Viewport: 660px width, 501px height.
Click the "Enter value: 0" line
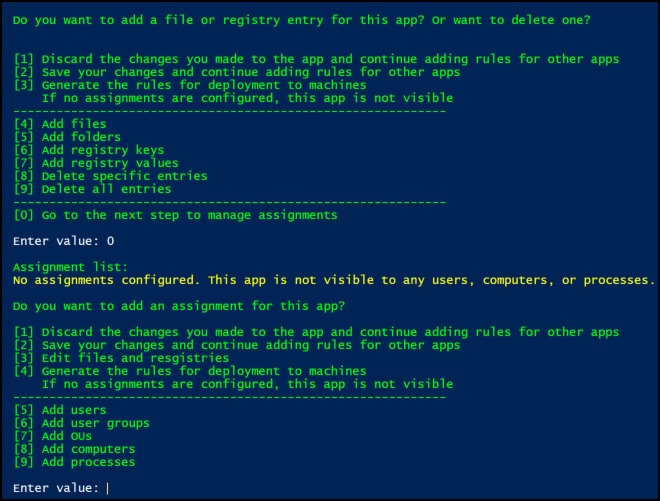click(63, 241)
